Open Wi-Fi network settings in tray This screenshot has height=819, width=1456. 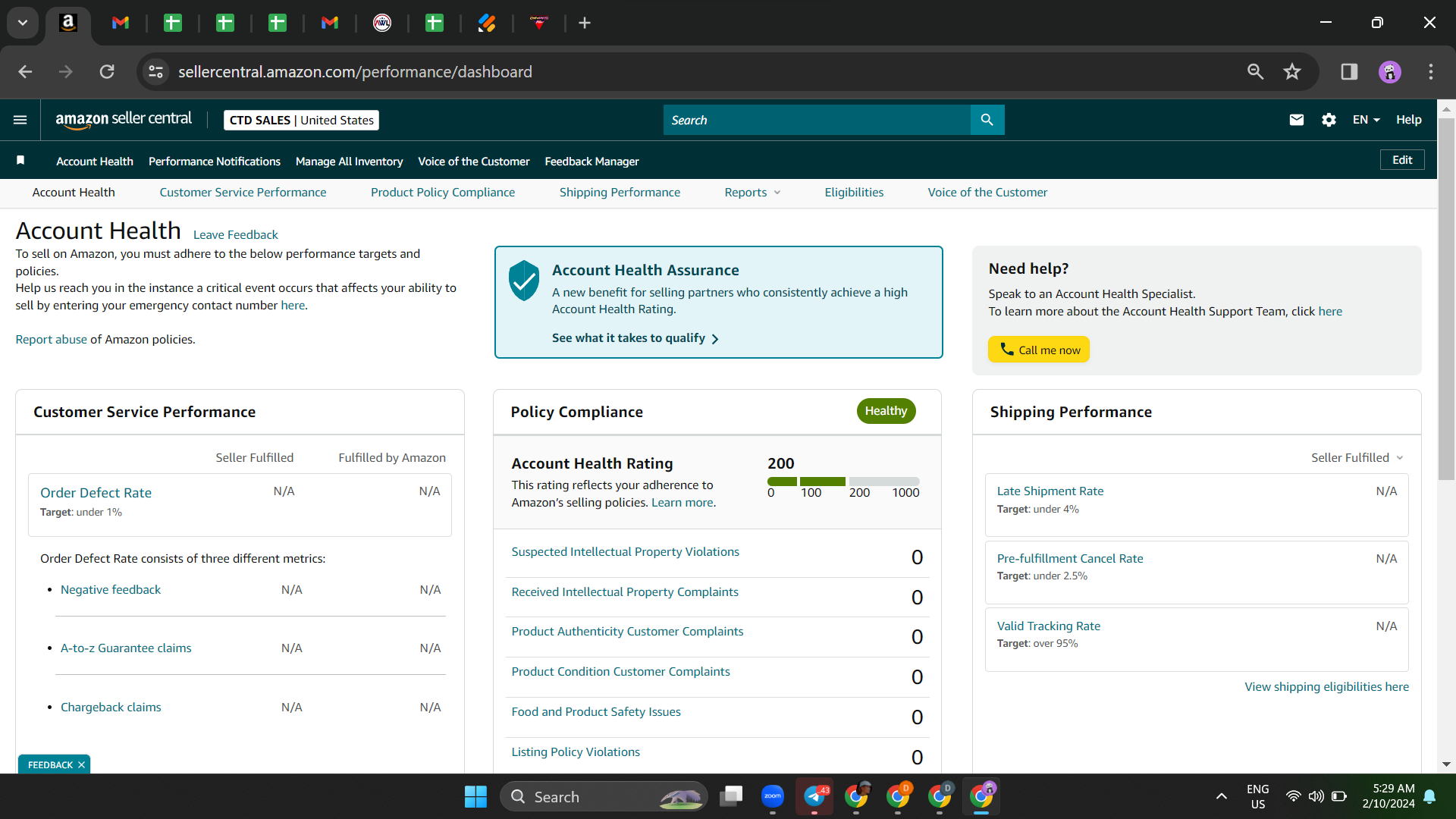pyautogui.click(x=1293, y=796)
